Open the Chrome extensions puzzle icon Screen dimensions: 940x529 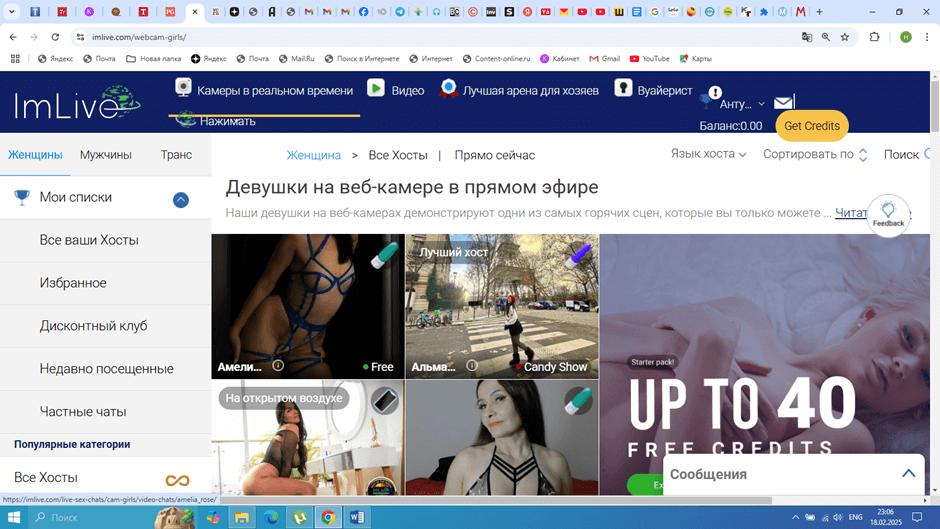tap(874, 37)
